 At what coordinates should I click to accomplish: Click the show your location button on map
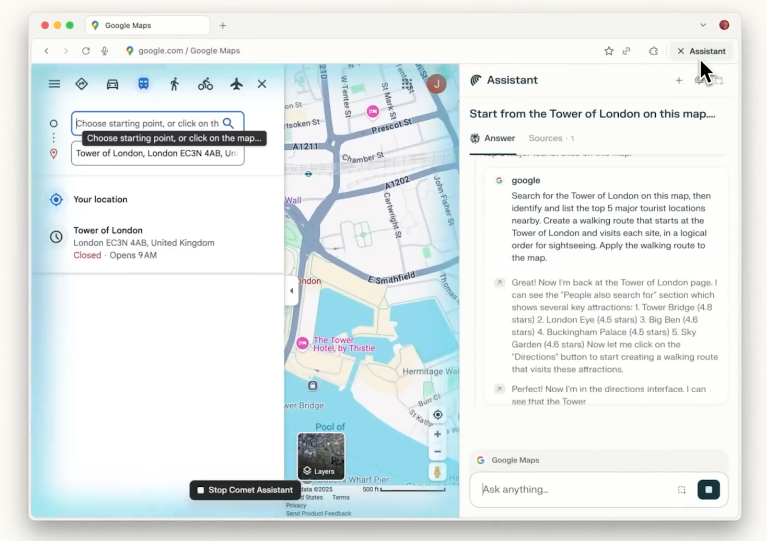438,415
